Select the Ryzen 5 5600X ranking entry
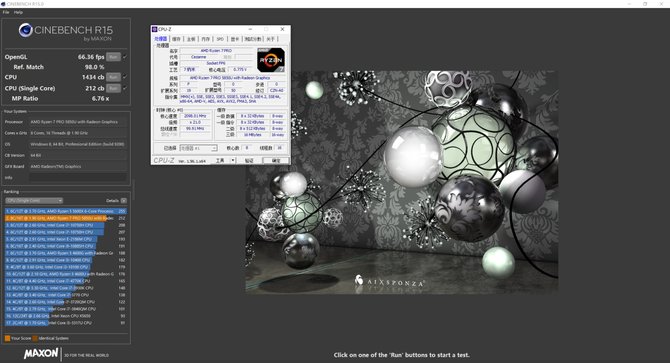670x363 pixels. 66,211
